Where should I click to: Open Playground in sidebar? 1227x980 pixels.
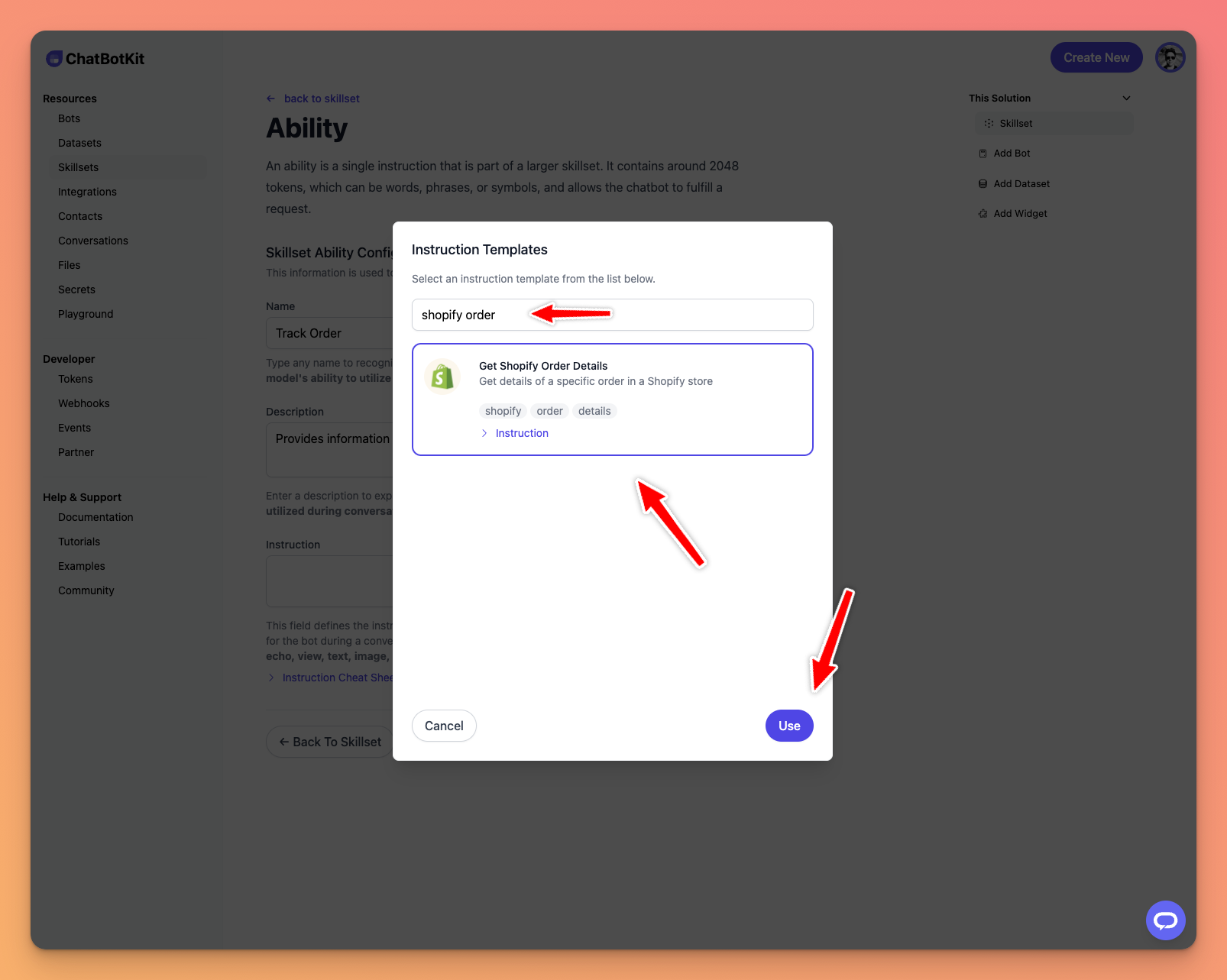click(x=86, y=314)
